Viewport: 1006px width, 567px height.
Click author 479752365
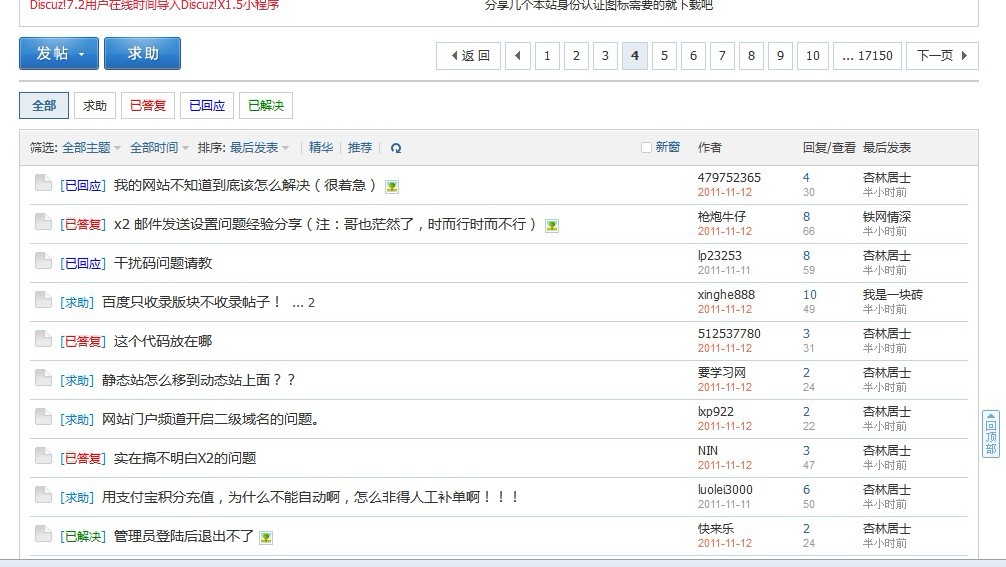[729, 178]
